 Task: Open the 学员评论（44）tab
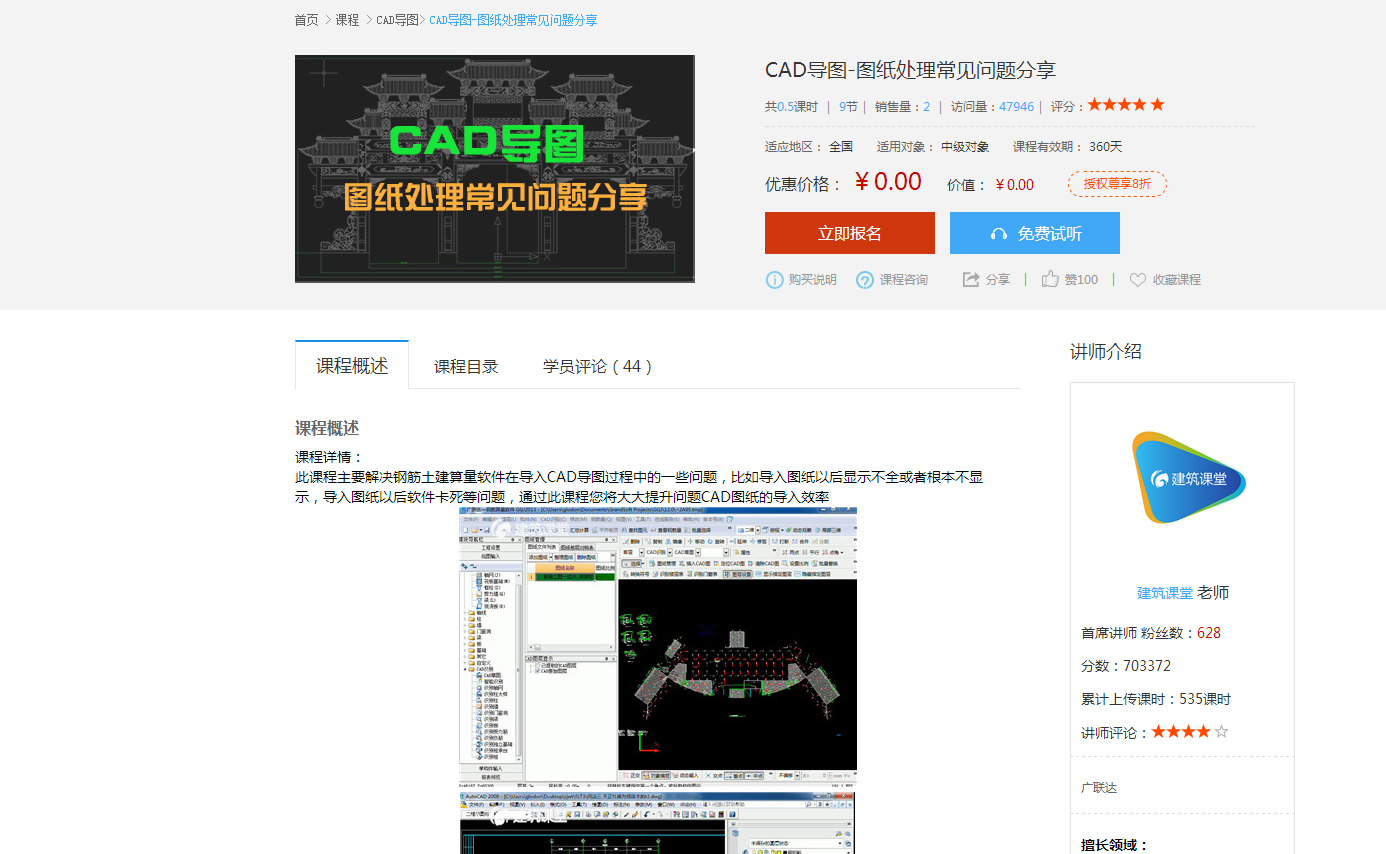(598, 366)
